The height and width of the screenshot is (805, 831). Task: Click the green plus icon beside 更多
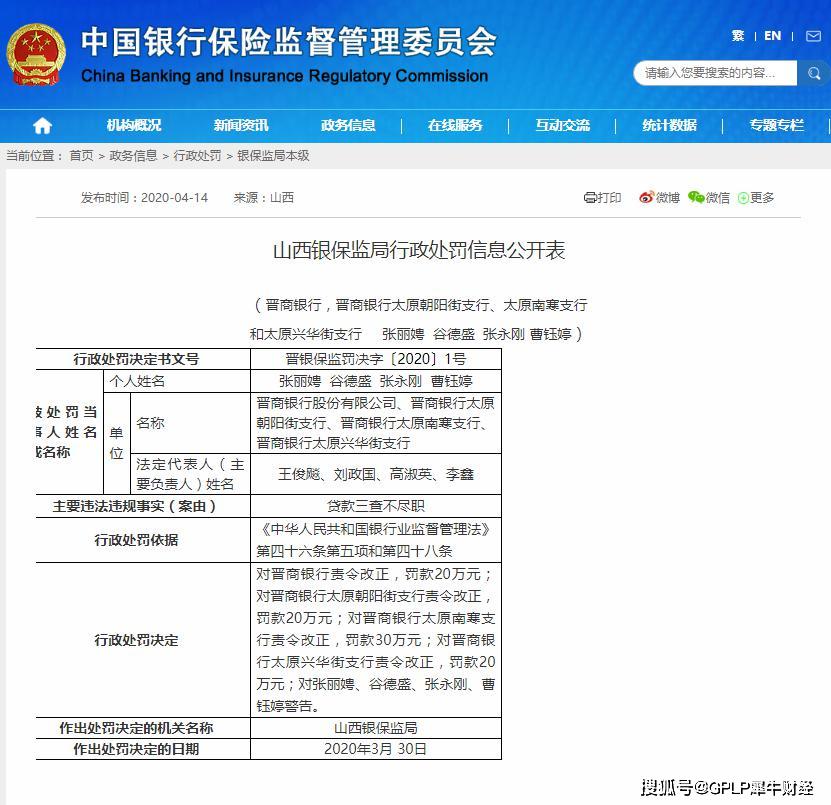(743, 198)
